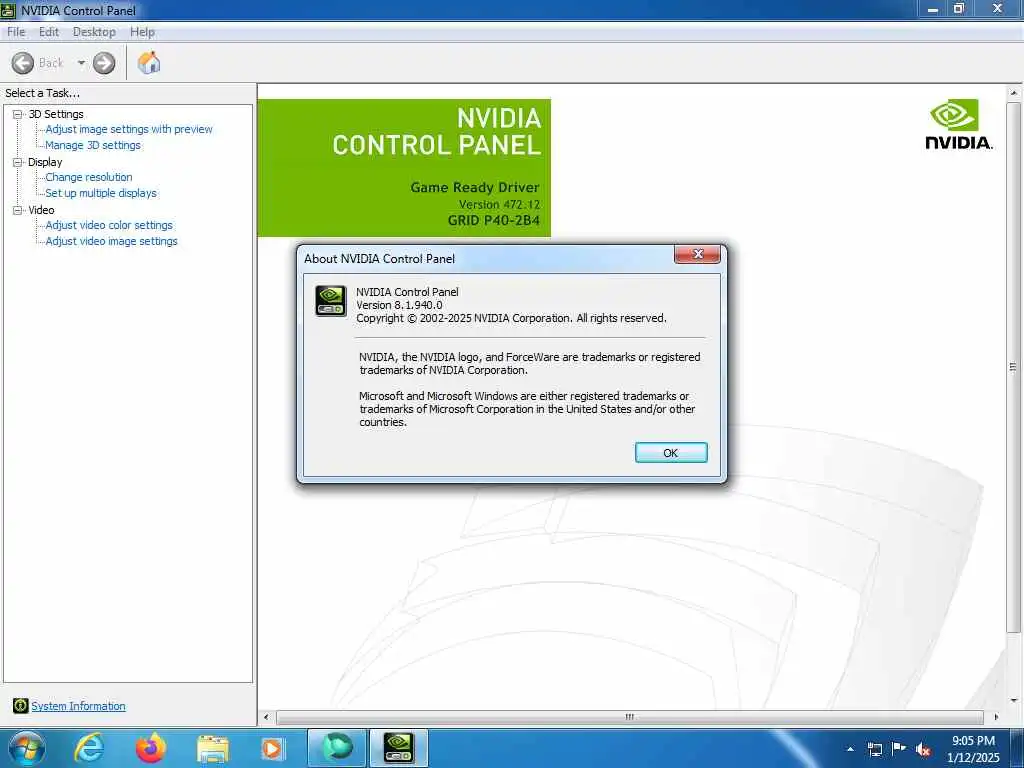Click the scroll up arrow
Image resolution: width=1024 pixels, height=768 pixels.
click(1014, 93)
